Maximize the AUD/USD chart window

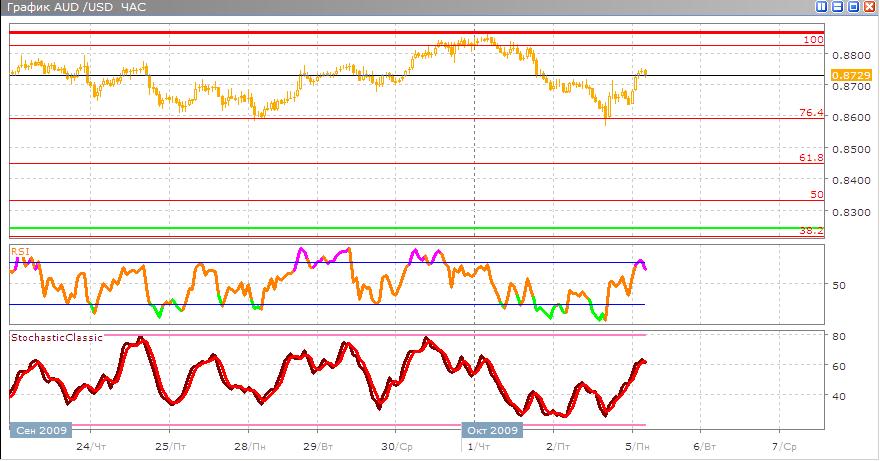pyautogui.click(x=854, y=7)
